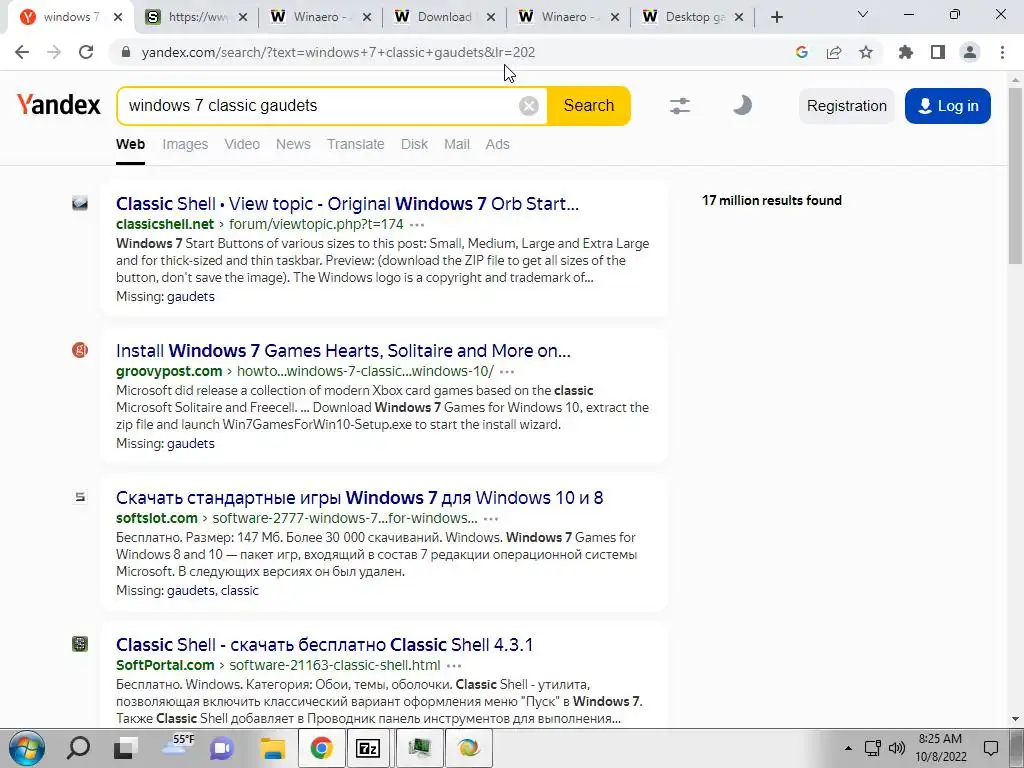Select the Video search category
This screenshot has height=768, width=1024.
(x=242, y=144)
